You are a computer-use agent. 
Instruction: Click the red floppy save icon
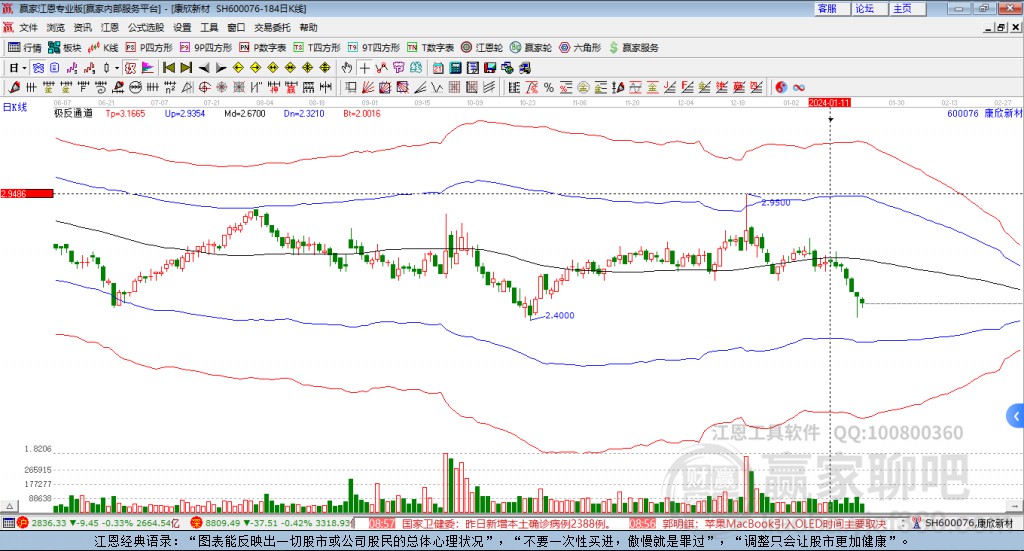490,68
